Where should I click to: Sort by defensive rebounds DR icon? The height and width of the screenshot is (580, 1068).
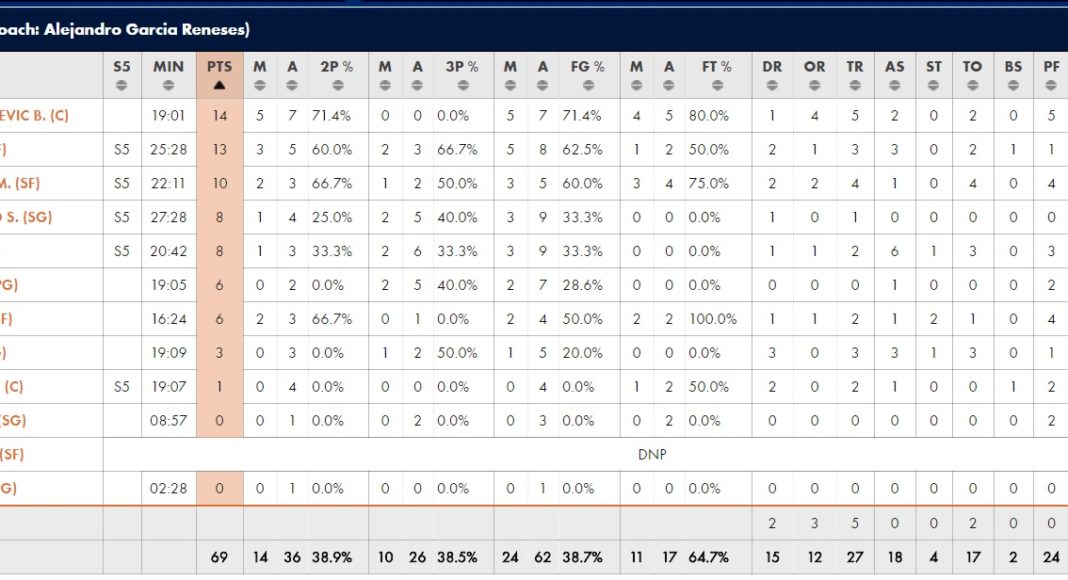tap(772, 85)
